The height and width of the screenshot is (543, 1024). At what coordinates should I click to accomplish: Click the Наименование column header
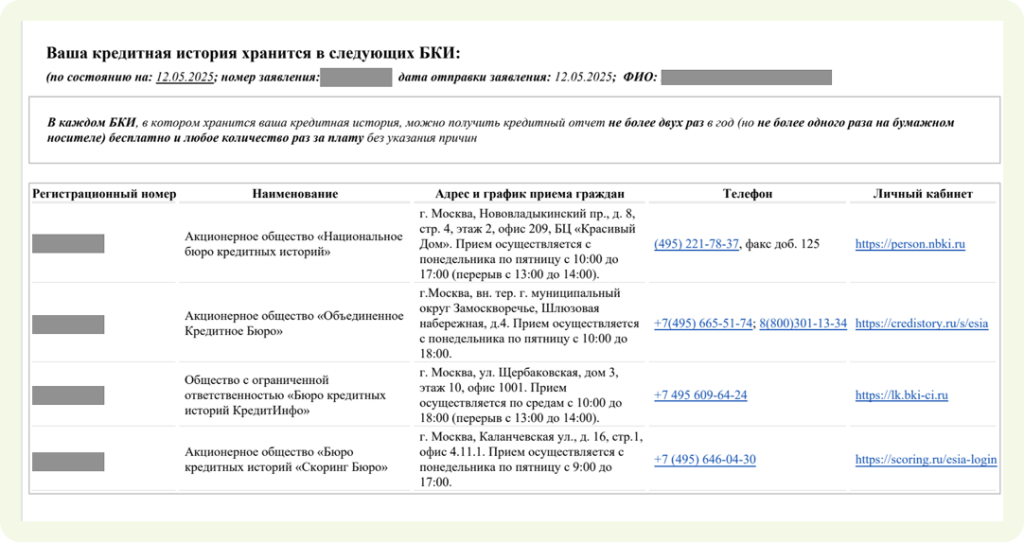pyautogui.click(x=295, y=194)
